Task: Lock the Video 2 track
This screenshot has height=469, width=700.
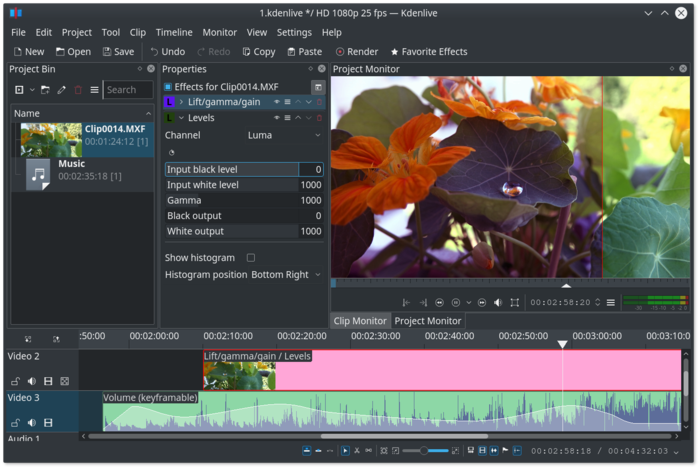Action: point(15,381)
